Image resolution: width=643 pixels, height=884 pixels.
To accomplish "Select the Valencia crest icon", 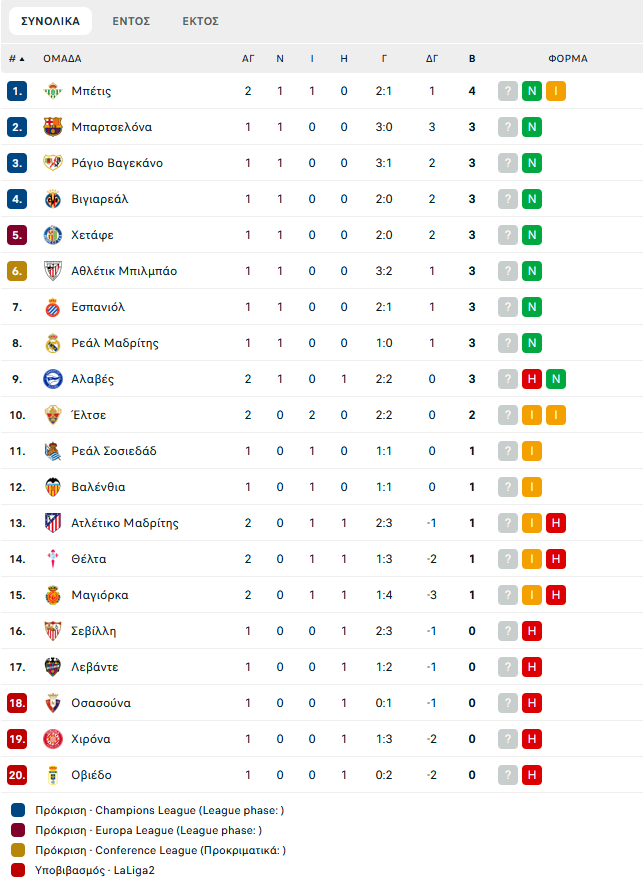I will click(53, 487).
